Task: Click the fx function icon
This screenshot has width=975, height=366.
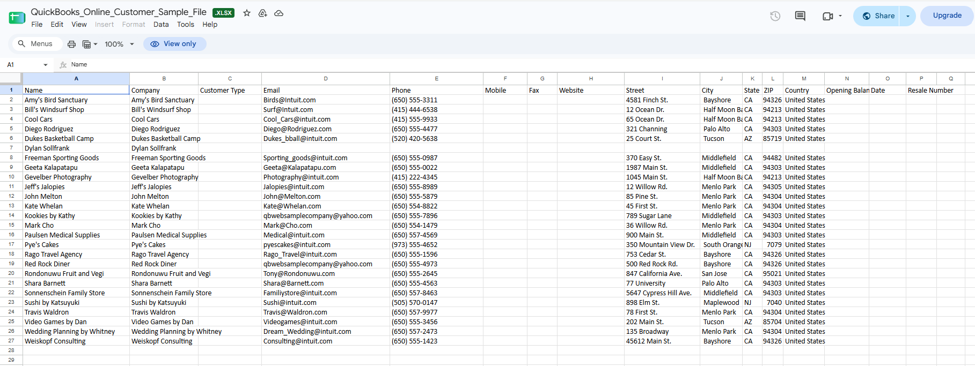Action: pyautogui.click(x=63, y=65)
